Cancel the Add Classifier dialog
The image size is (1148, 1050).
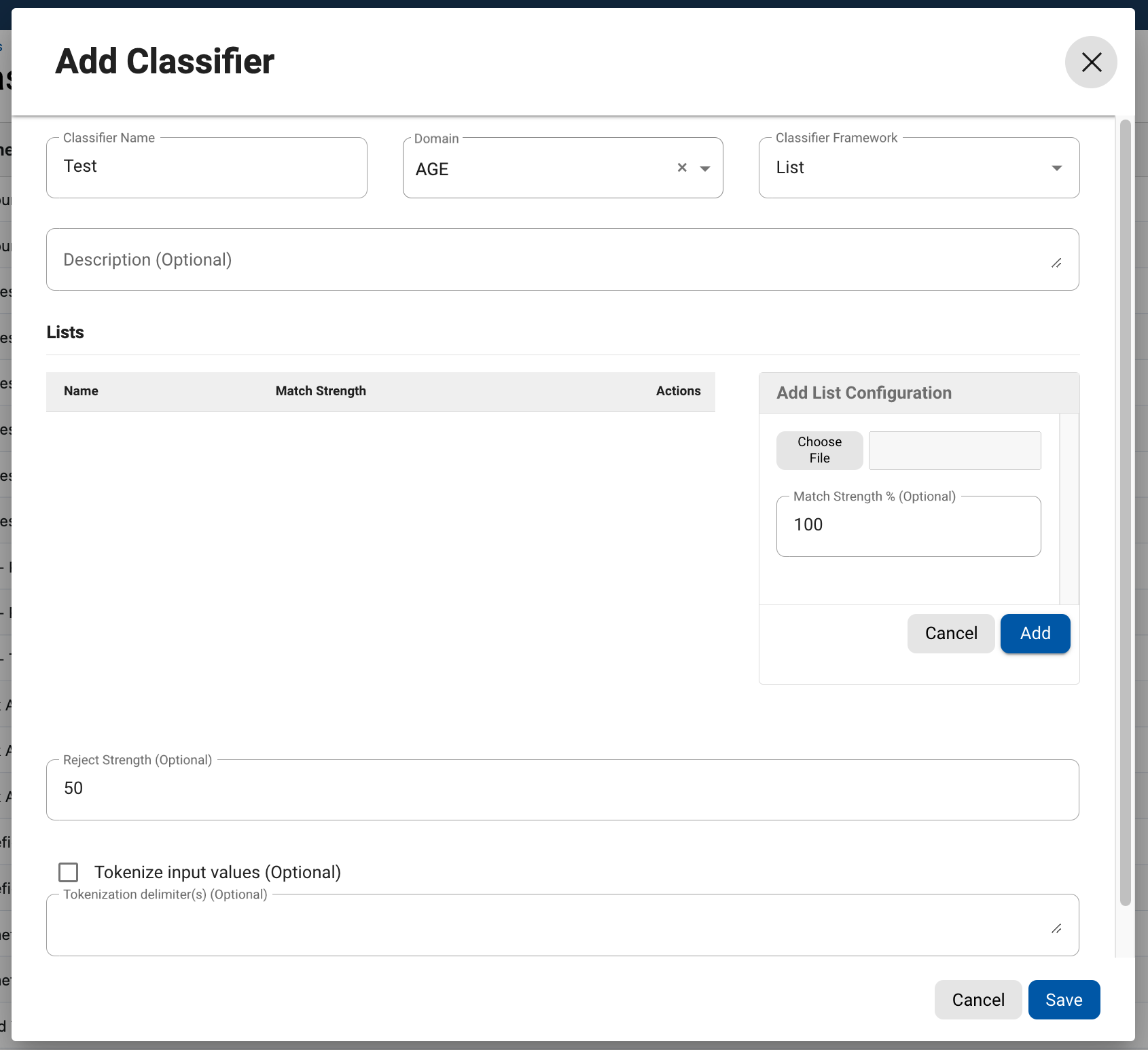click(x=977, y=999)
